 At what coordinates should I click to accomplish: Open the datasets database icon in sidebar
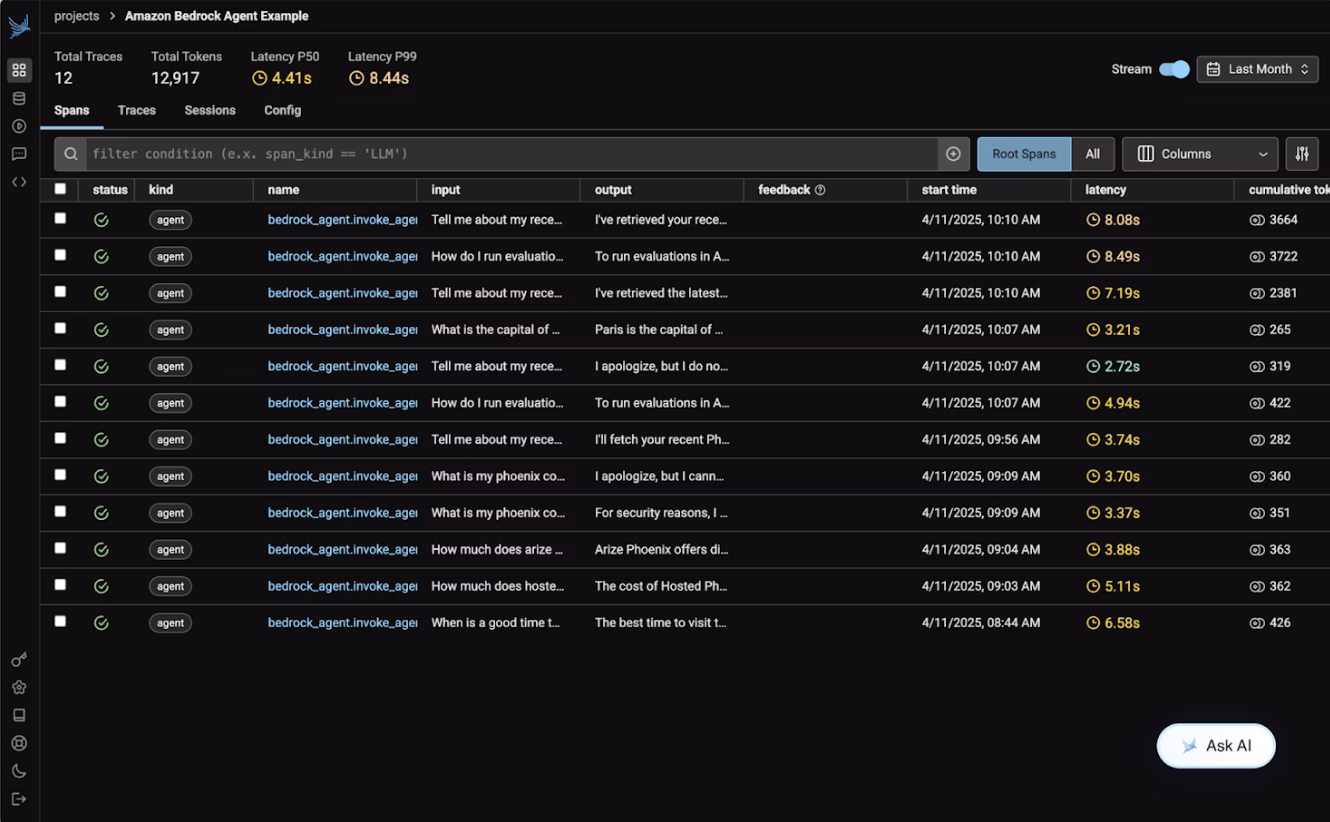19,98
